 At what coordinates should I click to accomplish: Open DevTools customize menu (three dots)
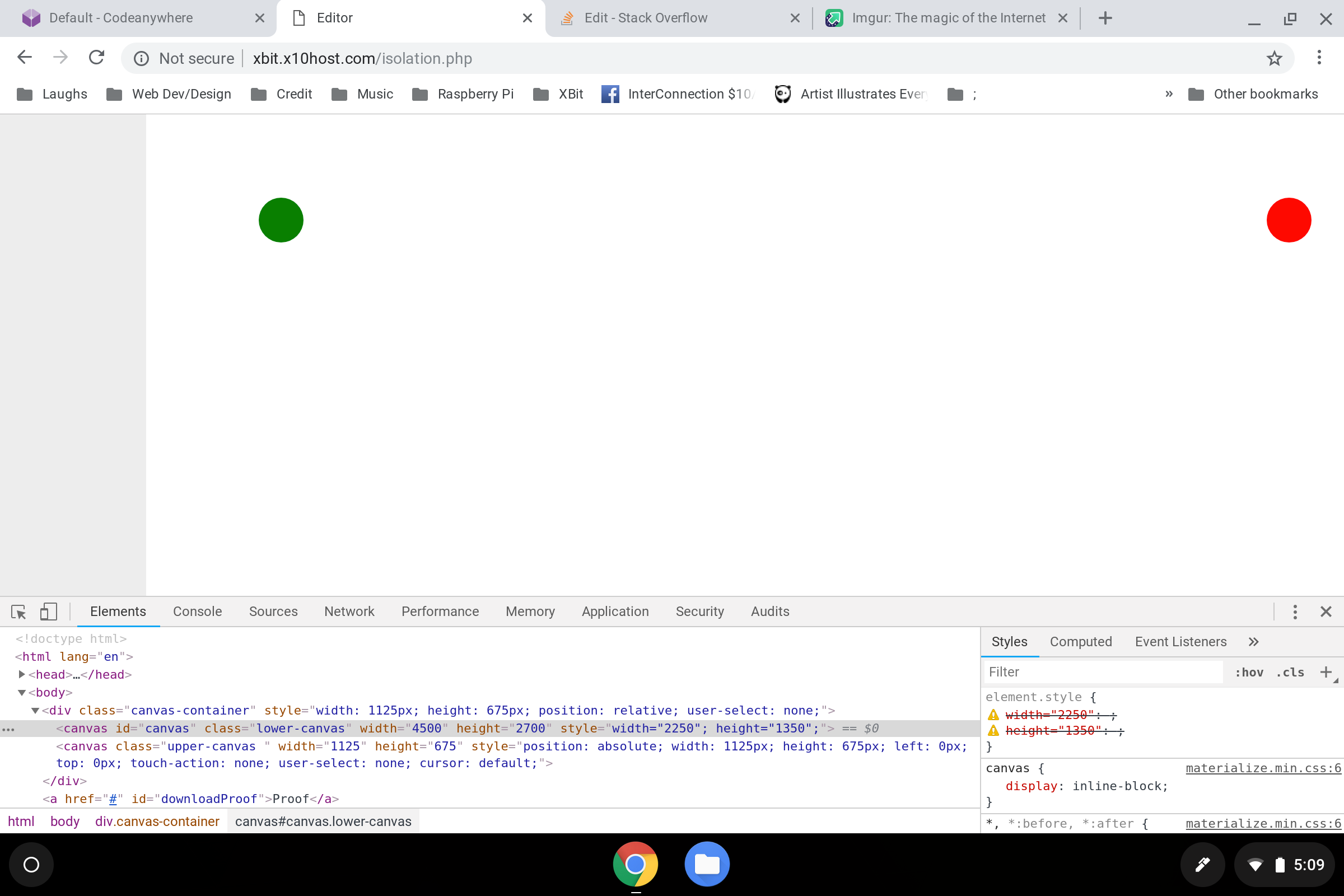(1295, 612)
